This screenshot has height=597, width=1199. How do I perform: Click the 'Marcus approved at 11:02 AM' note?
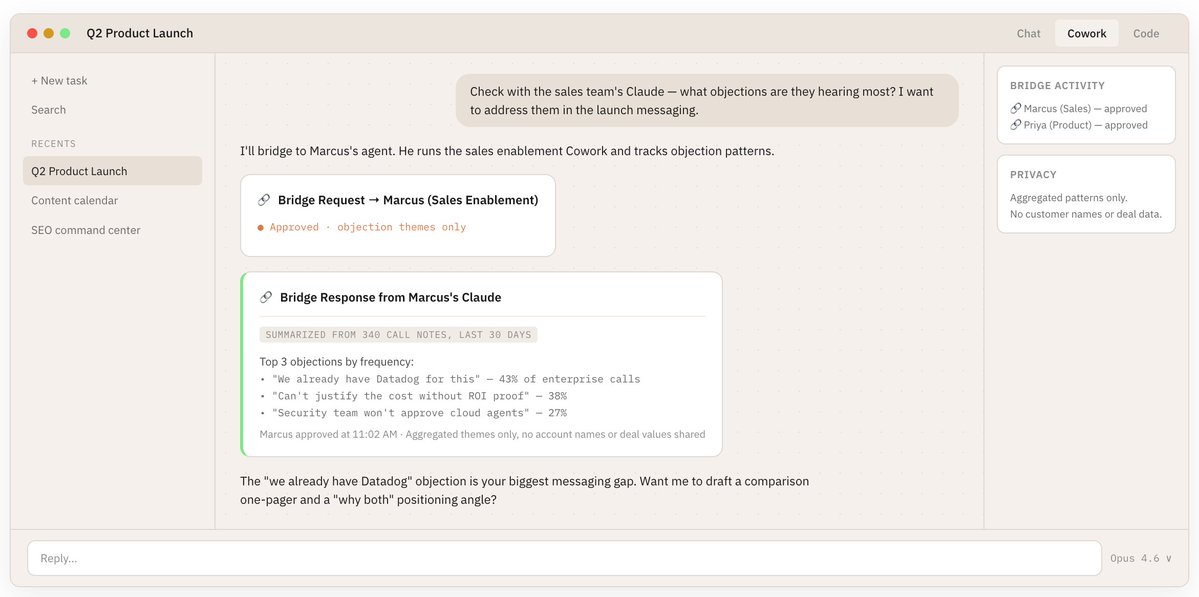(483, 434)
